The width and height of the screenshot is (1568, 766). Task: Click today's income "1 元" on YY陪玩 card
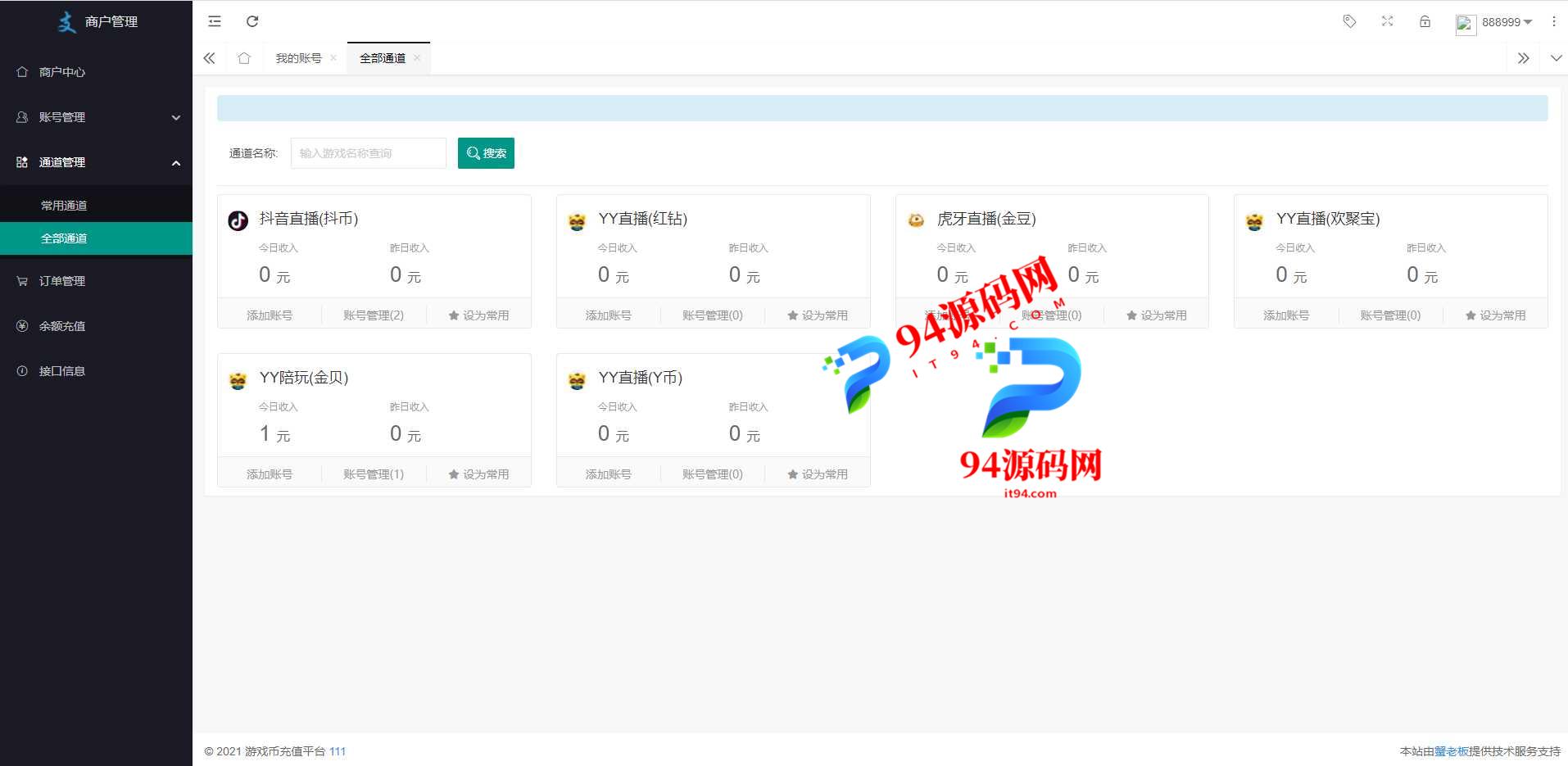point(274,434)
